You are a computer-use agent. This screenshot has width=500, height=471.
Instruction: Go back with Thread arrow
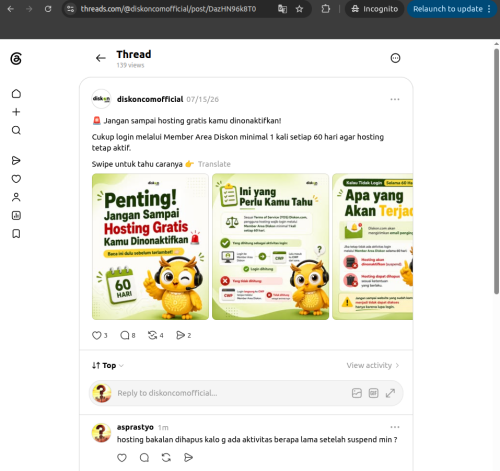tap(101, 58)
